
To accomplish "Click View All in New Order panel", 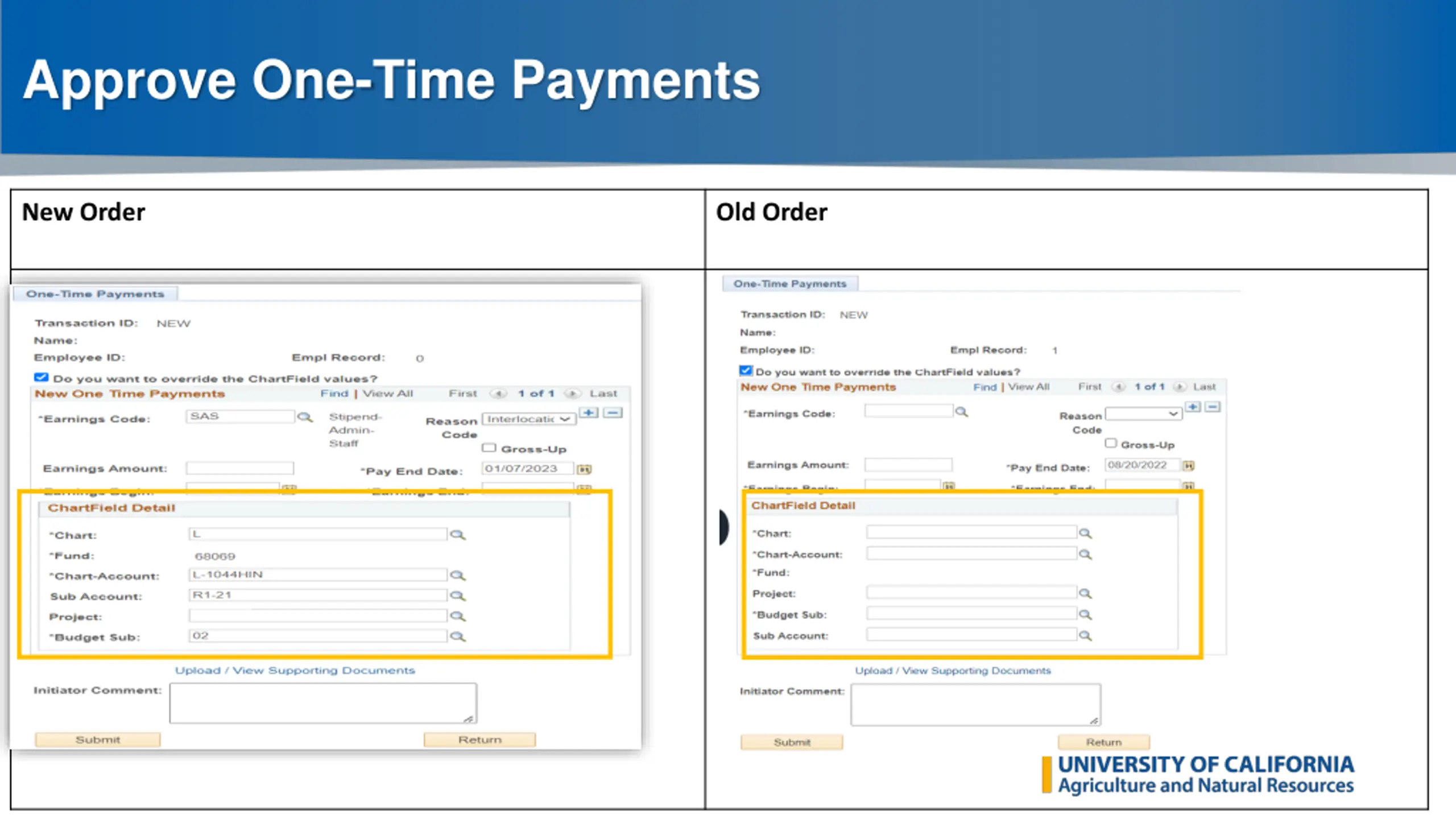I will [388, 394].
